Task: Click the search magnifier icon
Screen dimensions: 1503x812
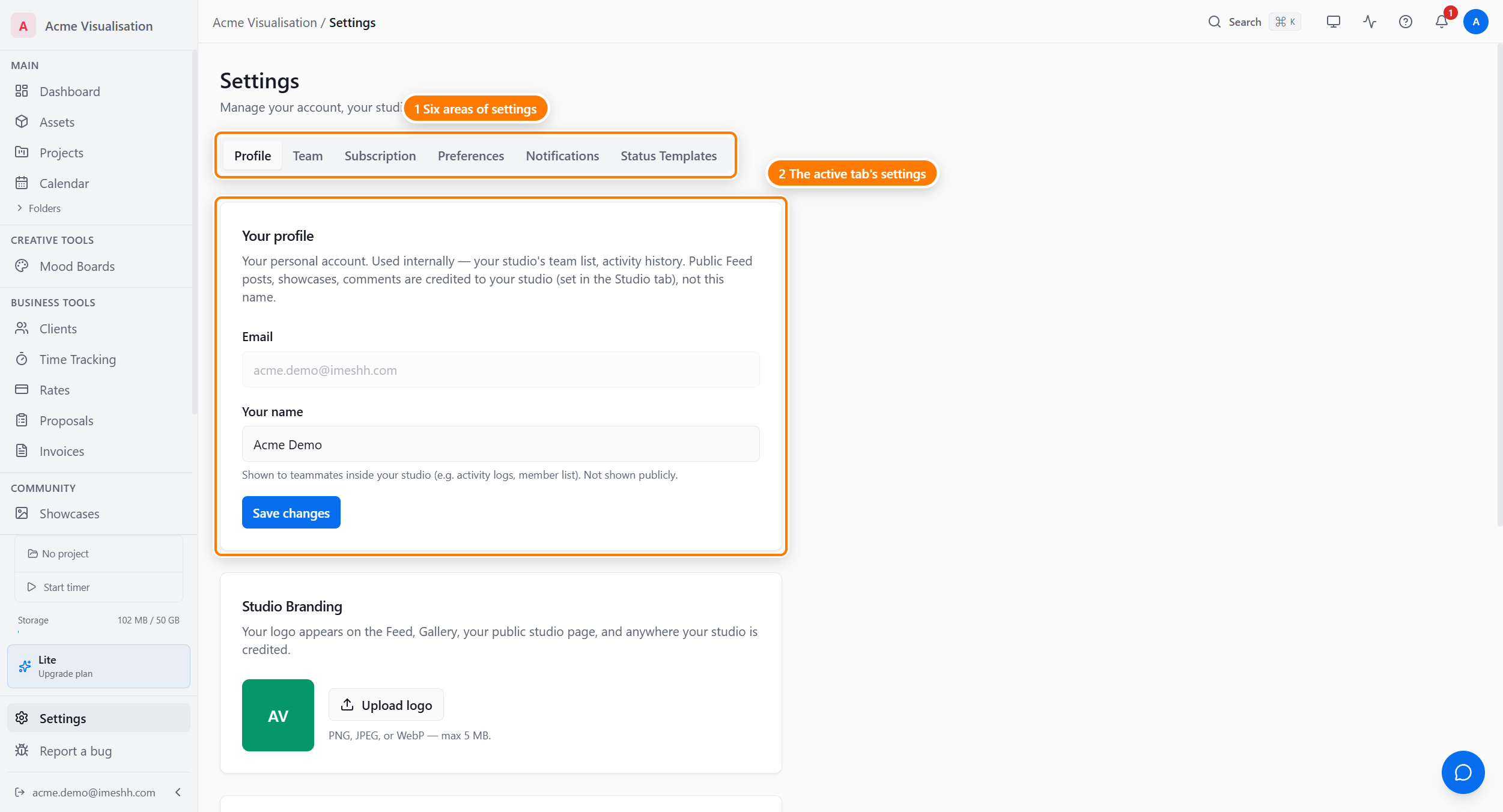Action: point(1215,22)
